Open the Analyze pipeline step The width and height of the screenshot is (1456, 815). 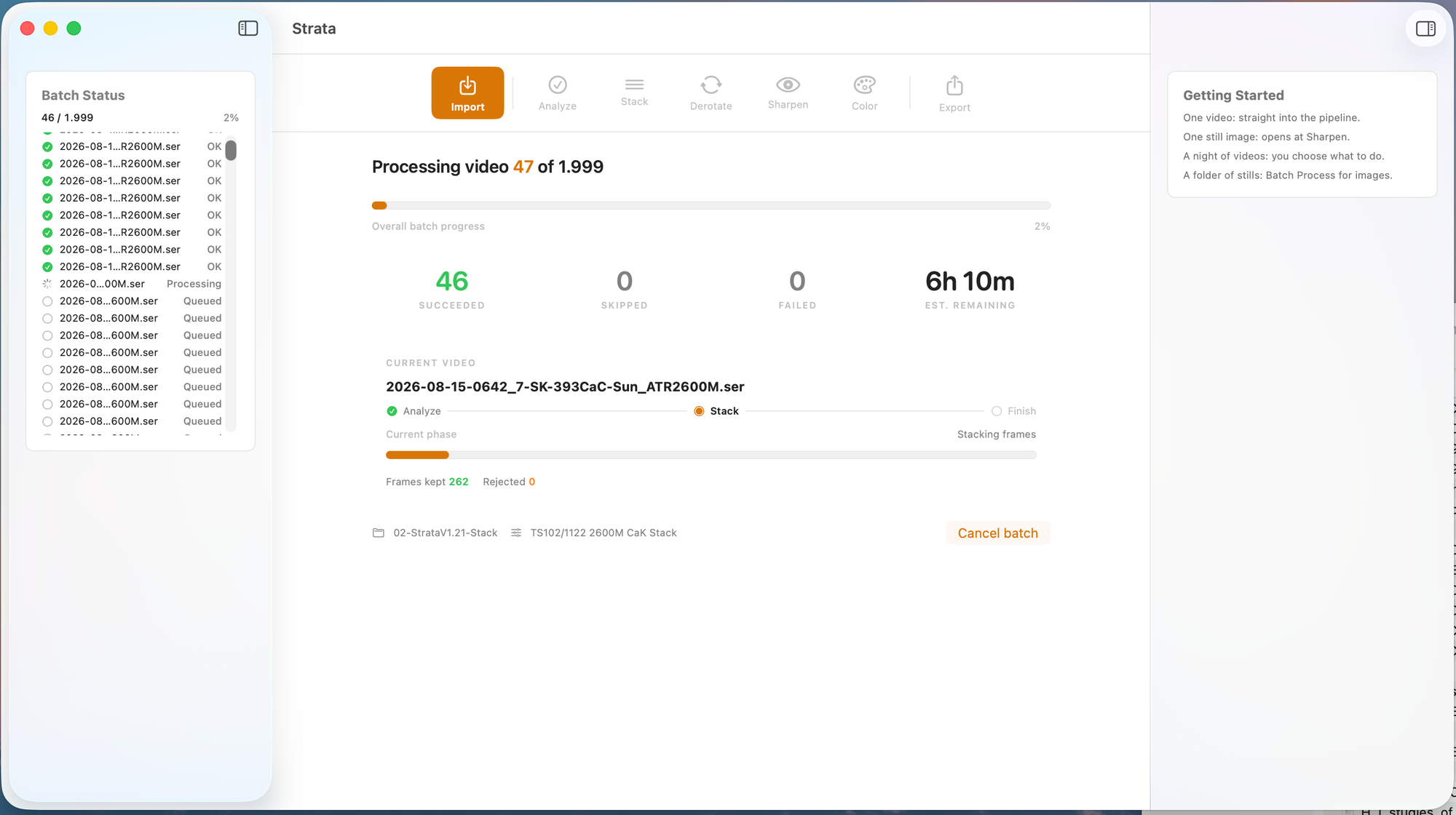pyautogui.click(x=558, y=93)
